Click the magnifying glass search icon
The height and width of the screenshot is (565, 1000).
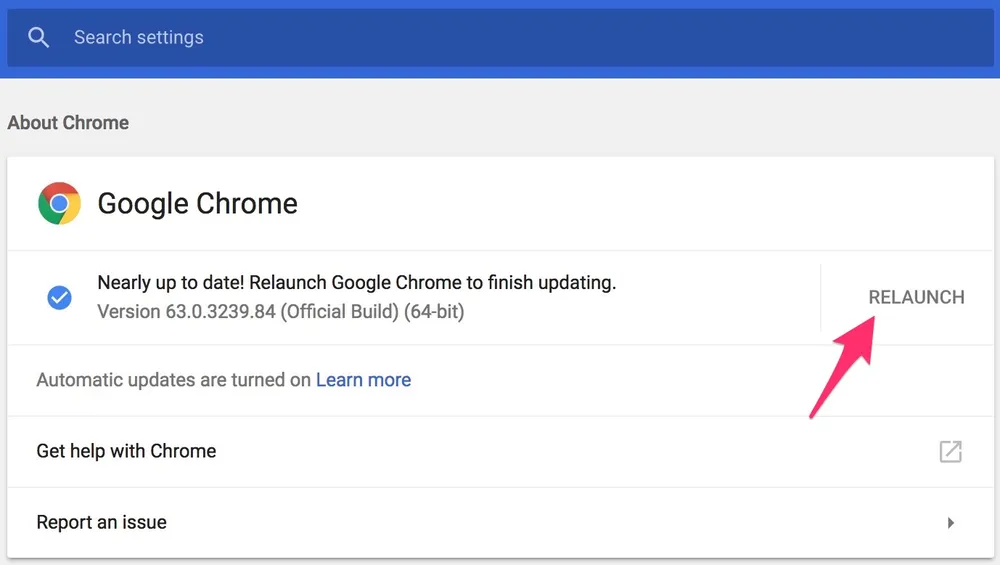coord(38,37)
